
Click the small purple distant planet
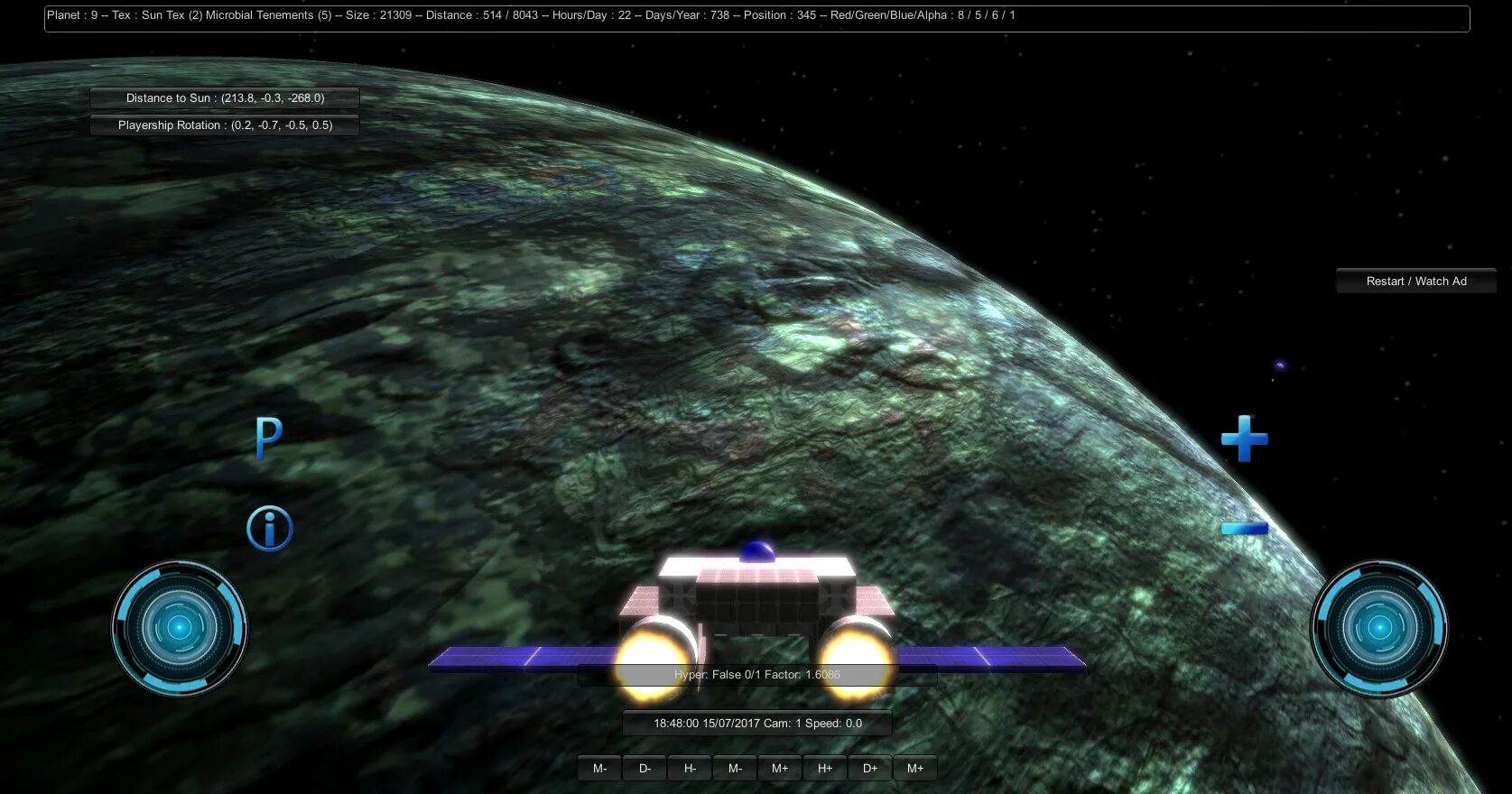coord(1279,365)
